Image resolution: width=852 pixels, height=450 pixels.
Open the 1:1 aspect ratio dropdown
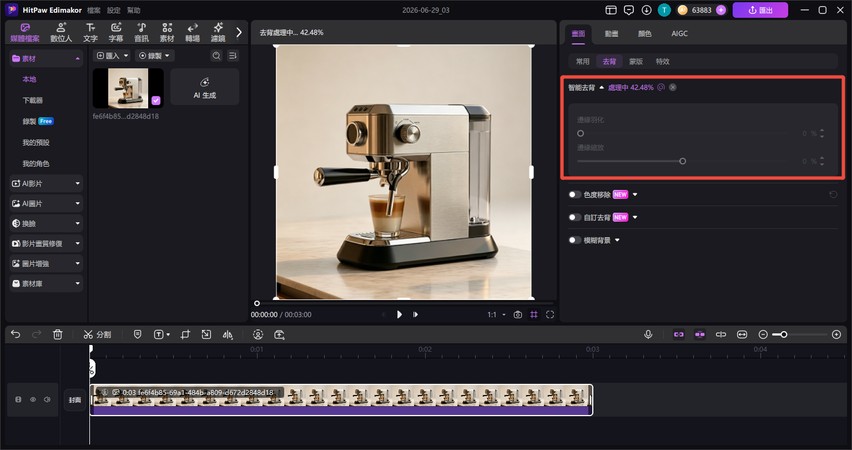pos(496,315)
